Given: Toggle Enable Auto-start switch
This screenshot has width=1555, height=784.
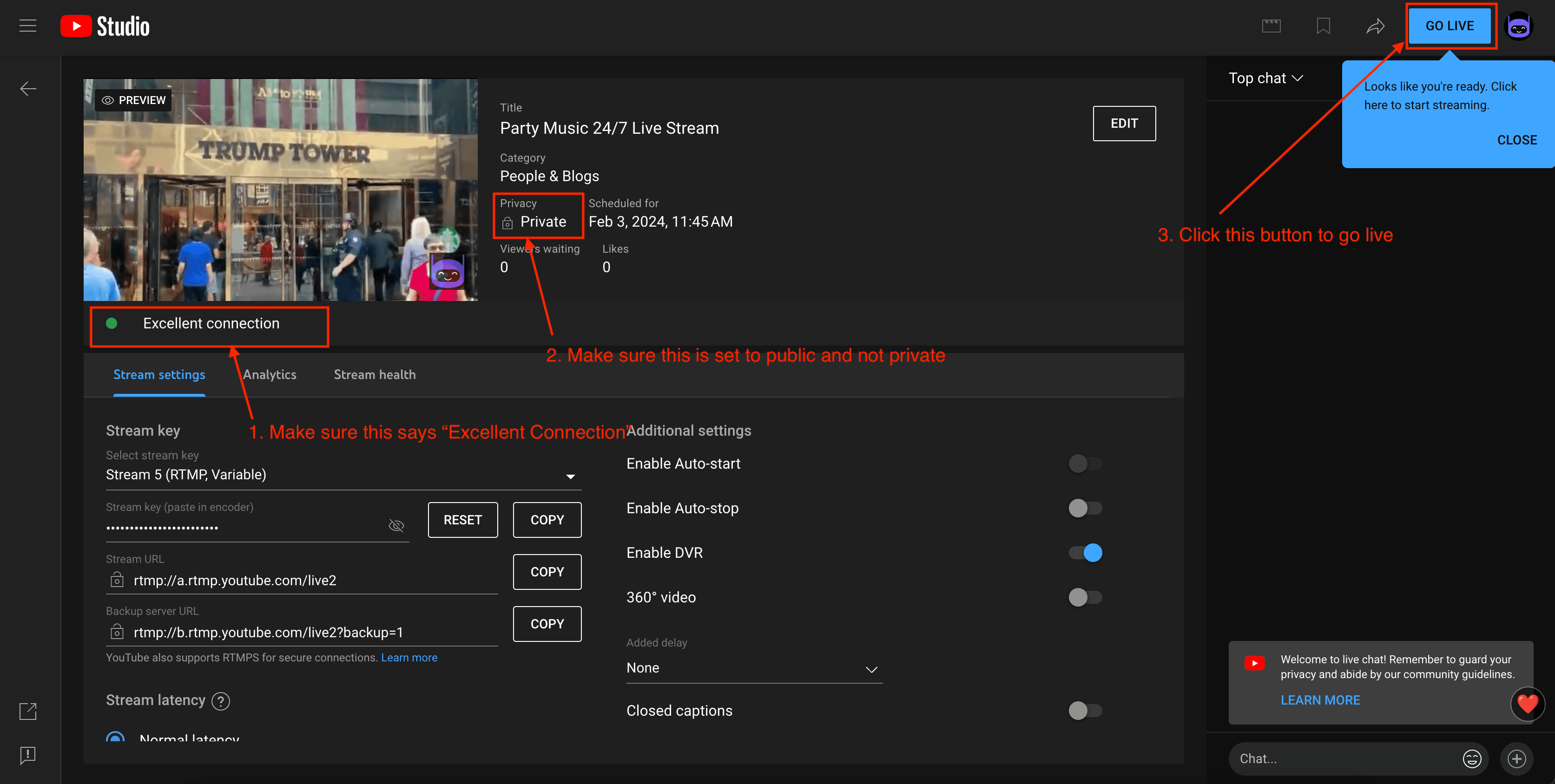Looking at the screenshot, I should coord(1085,464).
